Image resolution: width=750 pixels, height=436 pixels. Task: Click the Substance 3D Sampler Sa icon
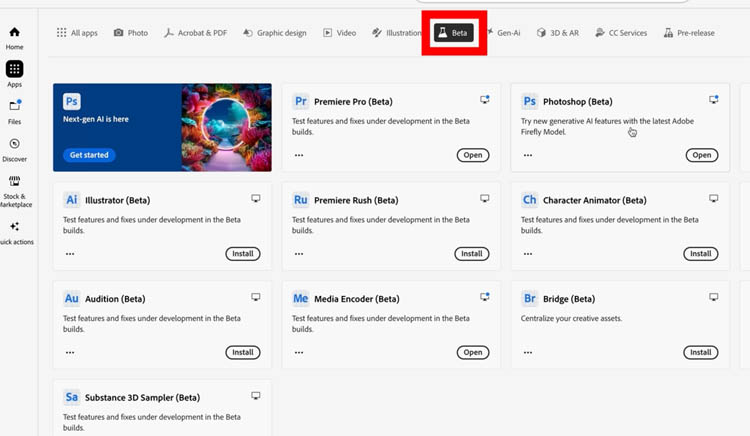tap(72, 397)
